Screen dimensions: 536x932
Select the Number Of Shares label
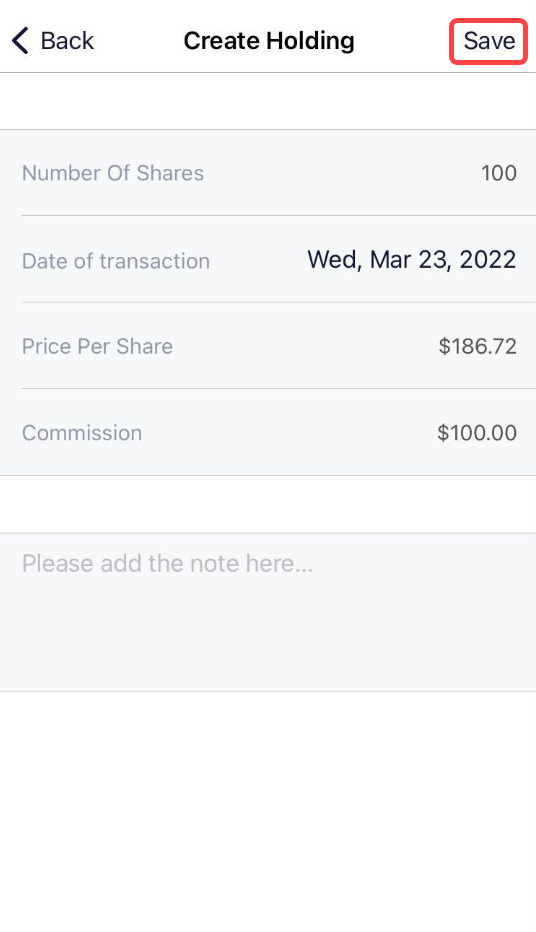113,173
